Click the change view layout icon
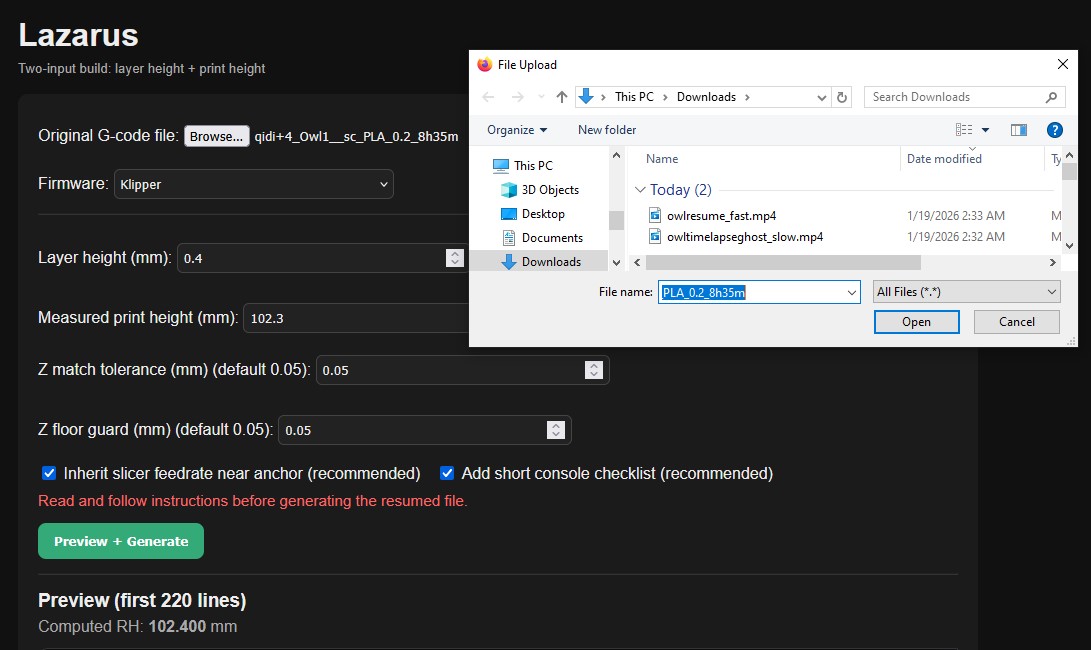Screen dimensions: 1091x650 coord(964,130)
